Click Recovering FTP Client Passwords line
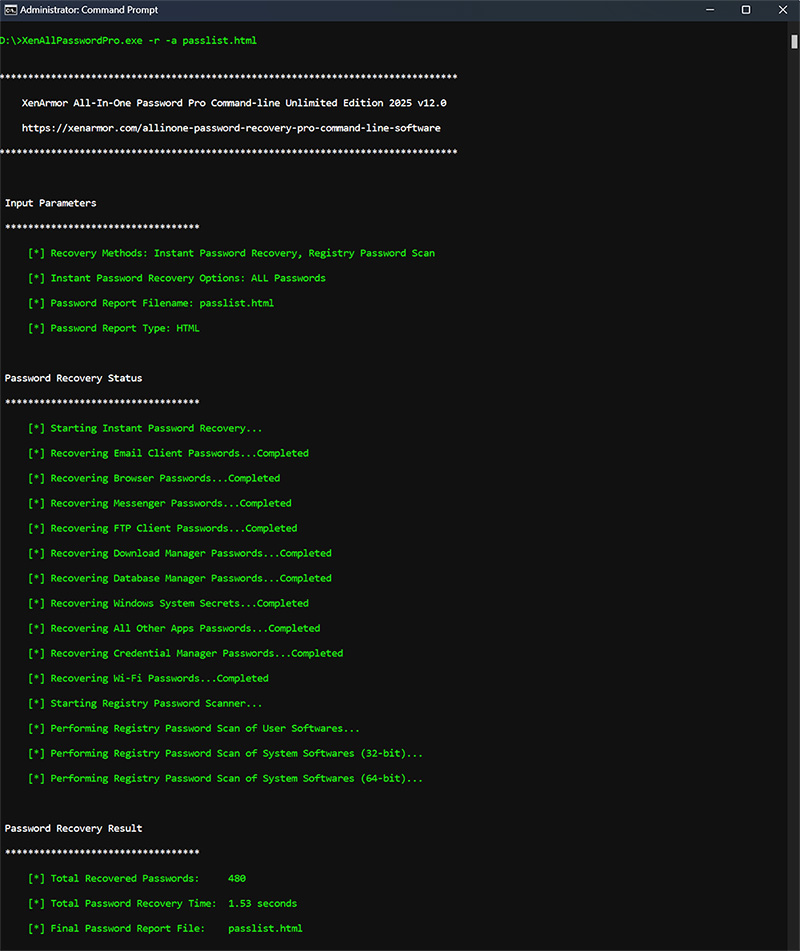 coord(163,528)
